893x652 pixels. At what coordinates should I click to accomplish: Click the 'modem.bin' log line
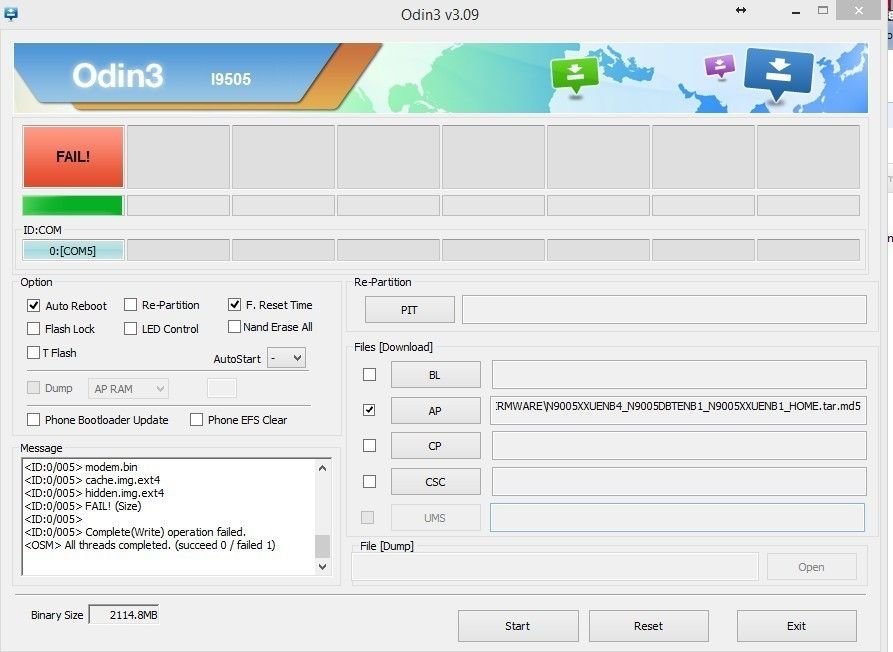point(81,467)
